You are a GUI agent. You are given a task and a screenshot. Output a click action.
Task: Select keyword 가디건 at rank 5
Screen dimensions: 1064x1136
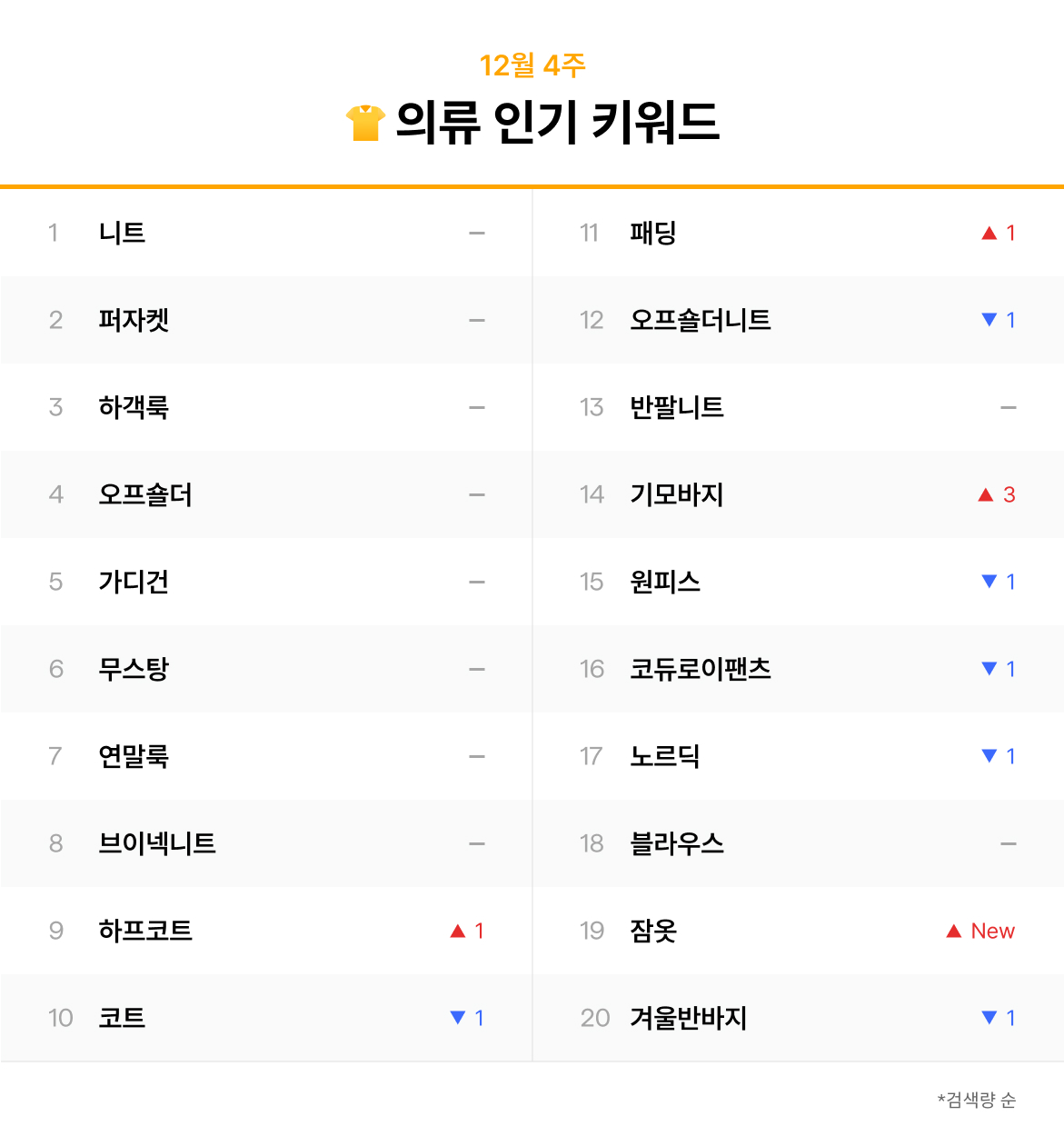click(x=134, y=582)
